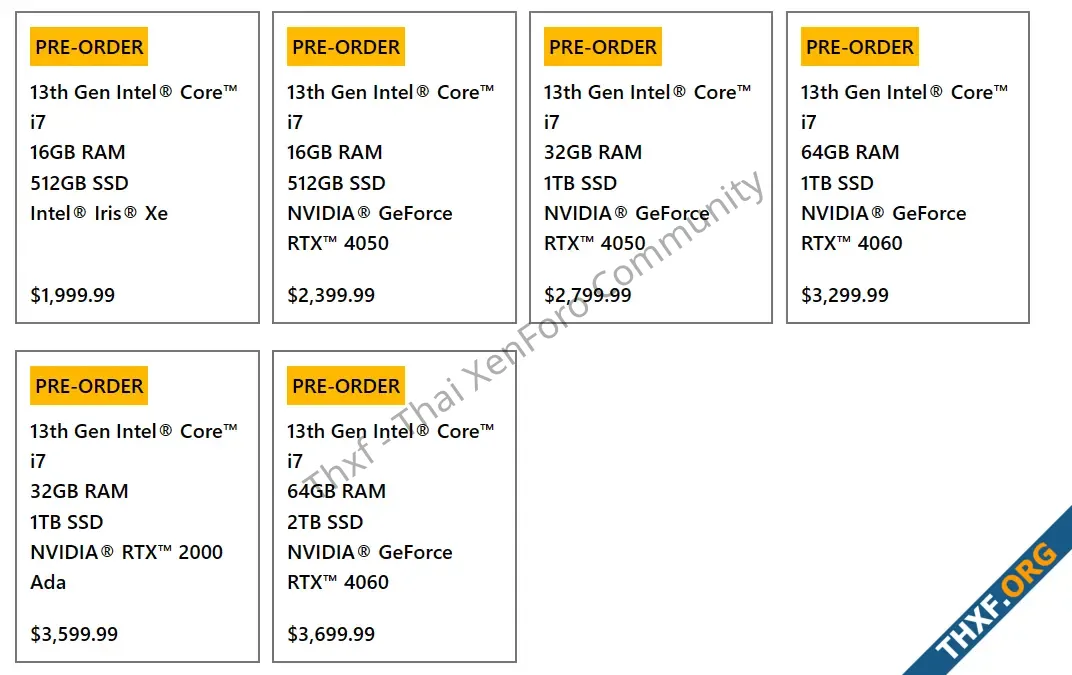This screenshot has width=1072, height=675.
Task: Select the $2,399.99 RTX 4050 configuration card
Action: tap(394, 167)
